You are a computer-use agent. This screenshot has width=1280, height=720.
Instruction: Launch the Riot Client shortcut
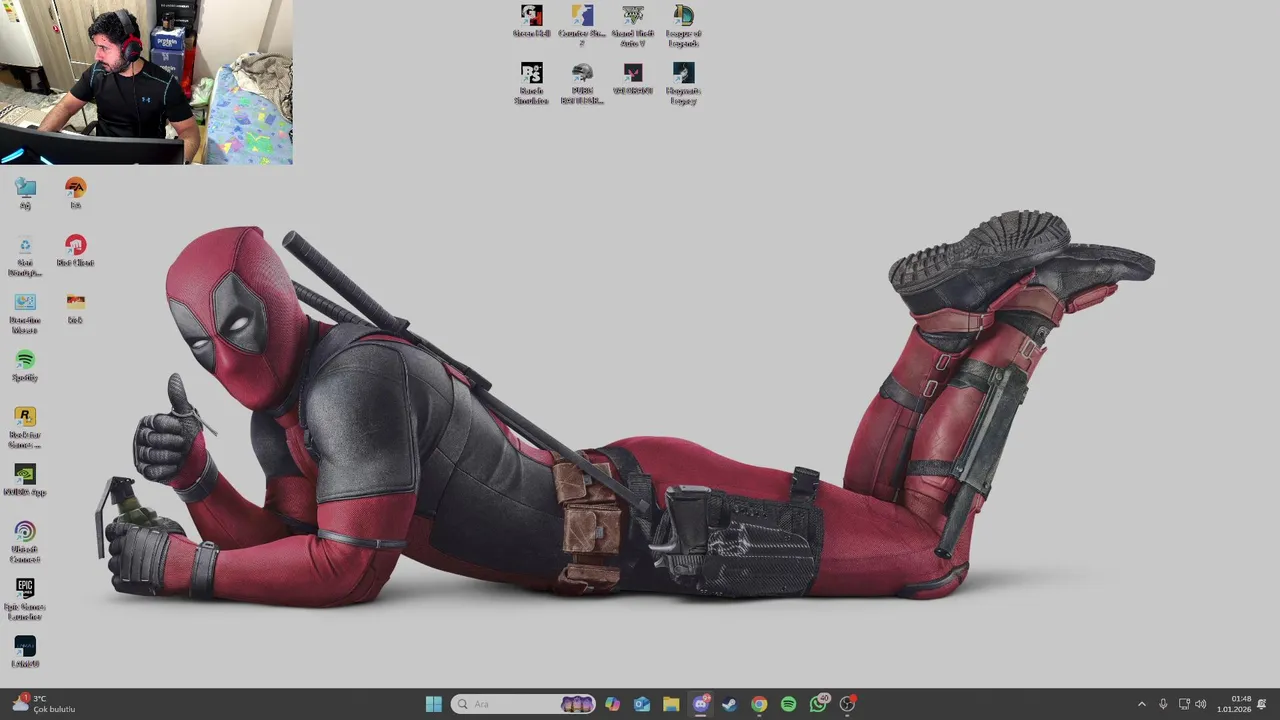(75, 251)
